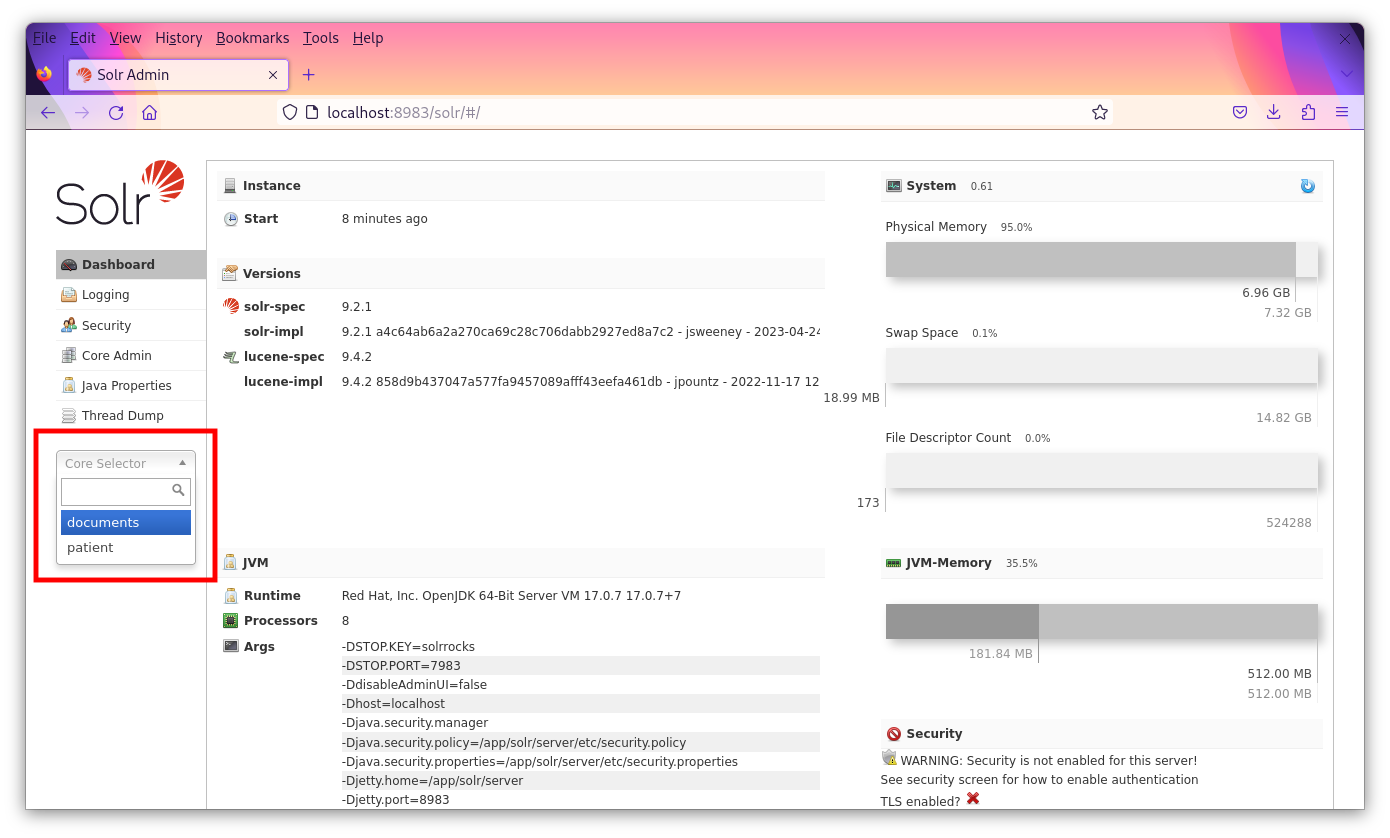Click the Swap Space usage bar
The height and width of the screenshot is (838, 1390).
pyautogui.click(x=1101, y=365)
